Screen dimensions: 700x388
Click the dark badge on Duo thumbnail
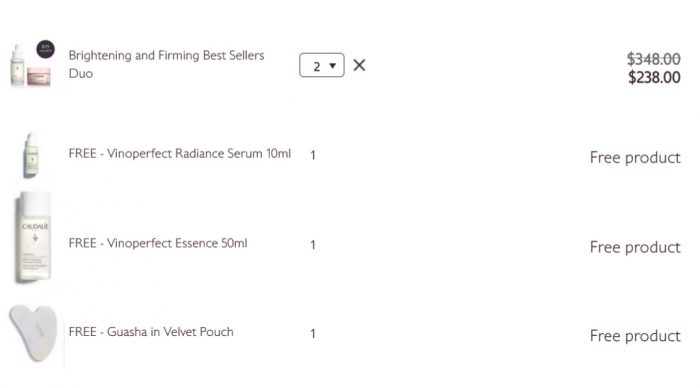pos(46,49)
